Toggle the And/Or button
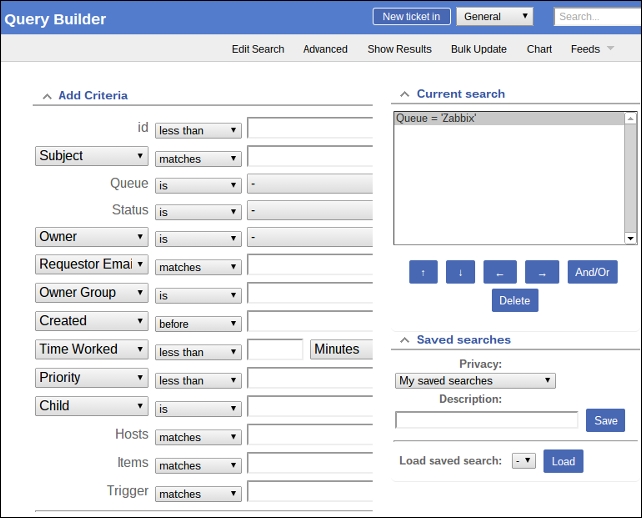 592,272
